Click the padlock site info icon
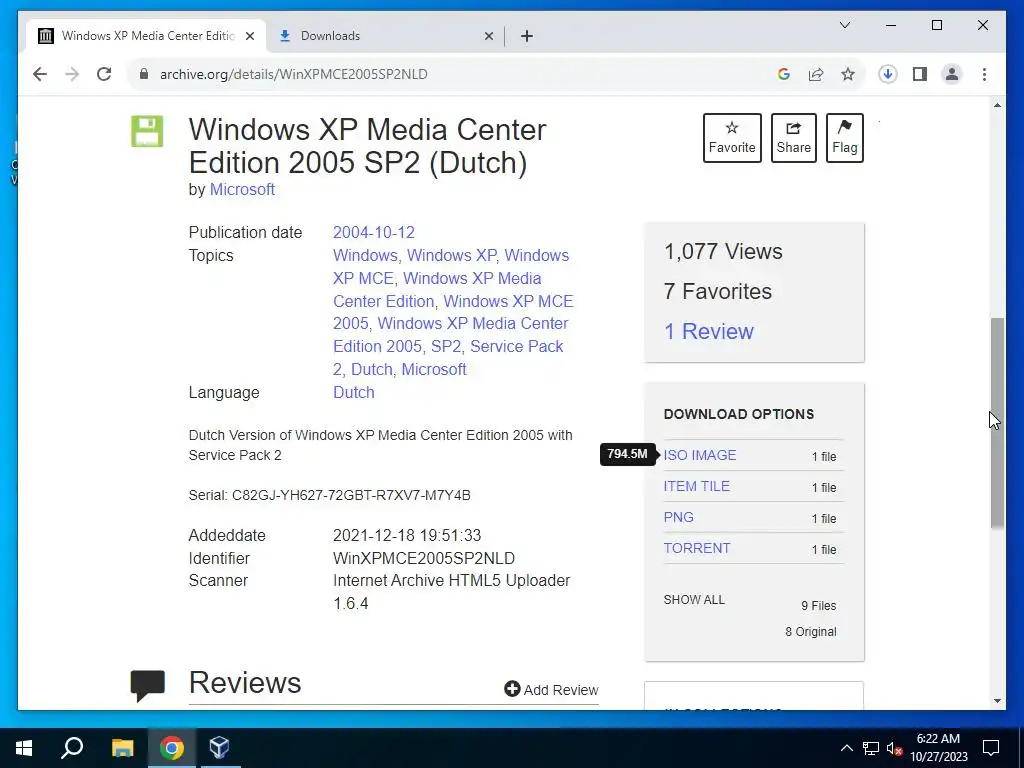This screenshot has height=768, width=1024. pos(144,74)
